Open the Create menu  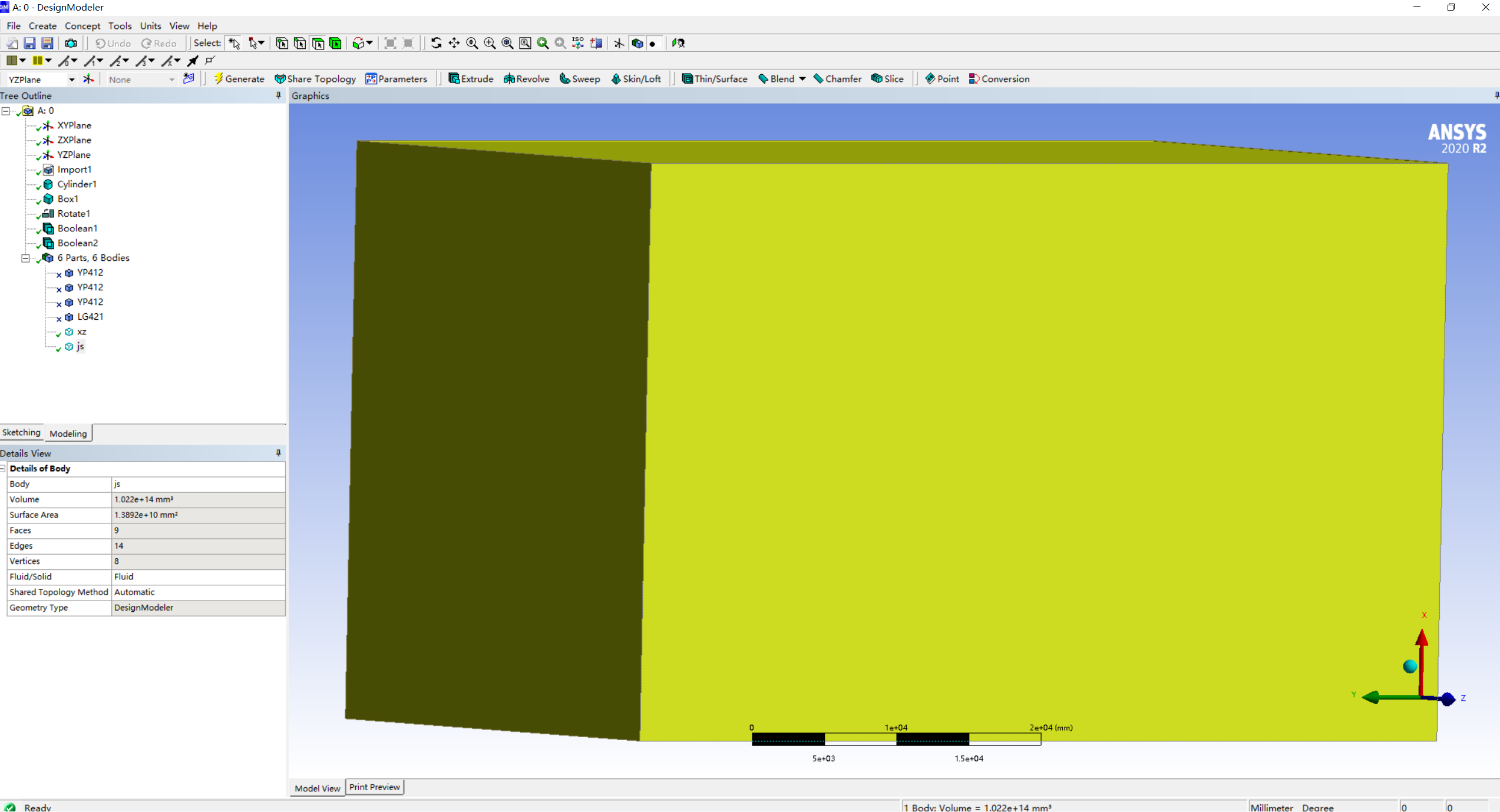coord(42,26)
